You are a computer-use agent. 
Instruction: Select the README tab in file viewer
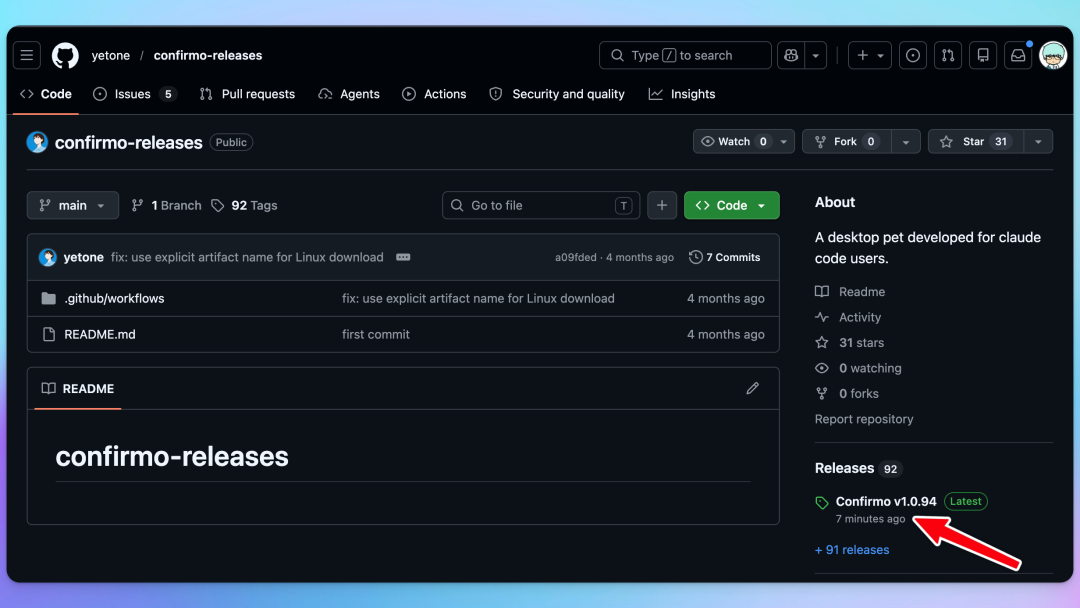coord(78,388)
